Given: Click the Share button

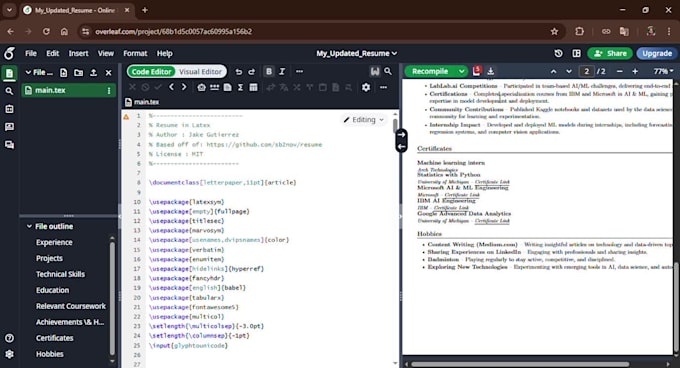Looking at the screenshot, I should point(610,53).
